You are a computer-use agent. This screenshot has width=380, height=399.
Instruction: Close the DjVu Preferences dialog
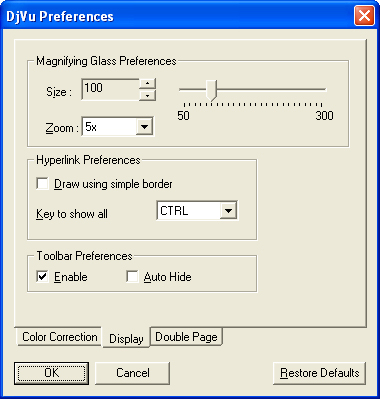click(x=364, y=15)
